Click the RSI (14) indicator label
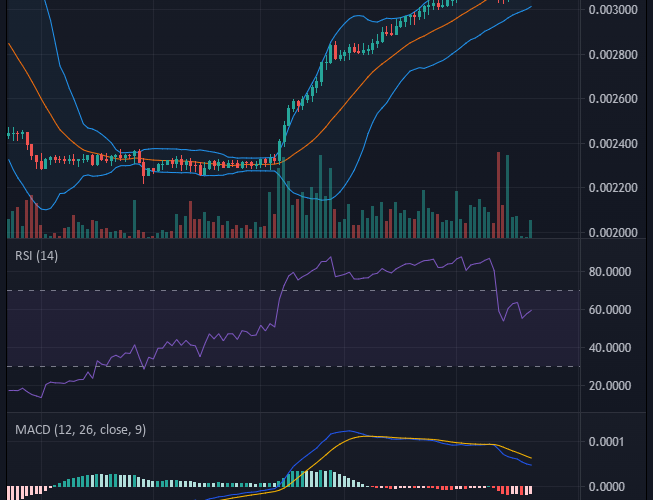The width and height of the screenshot is (653, 500). click(x=36, y=256)
